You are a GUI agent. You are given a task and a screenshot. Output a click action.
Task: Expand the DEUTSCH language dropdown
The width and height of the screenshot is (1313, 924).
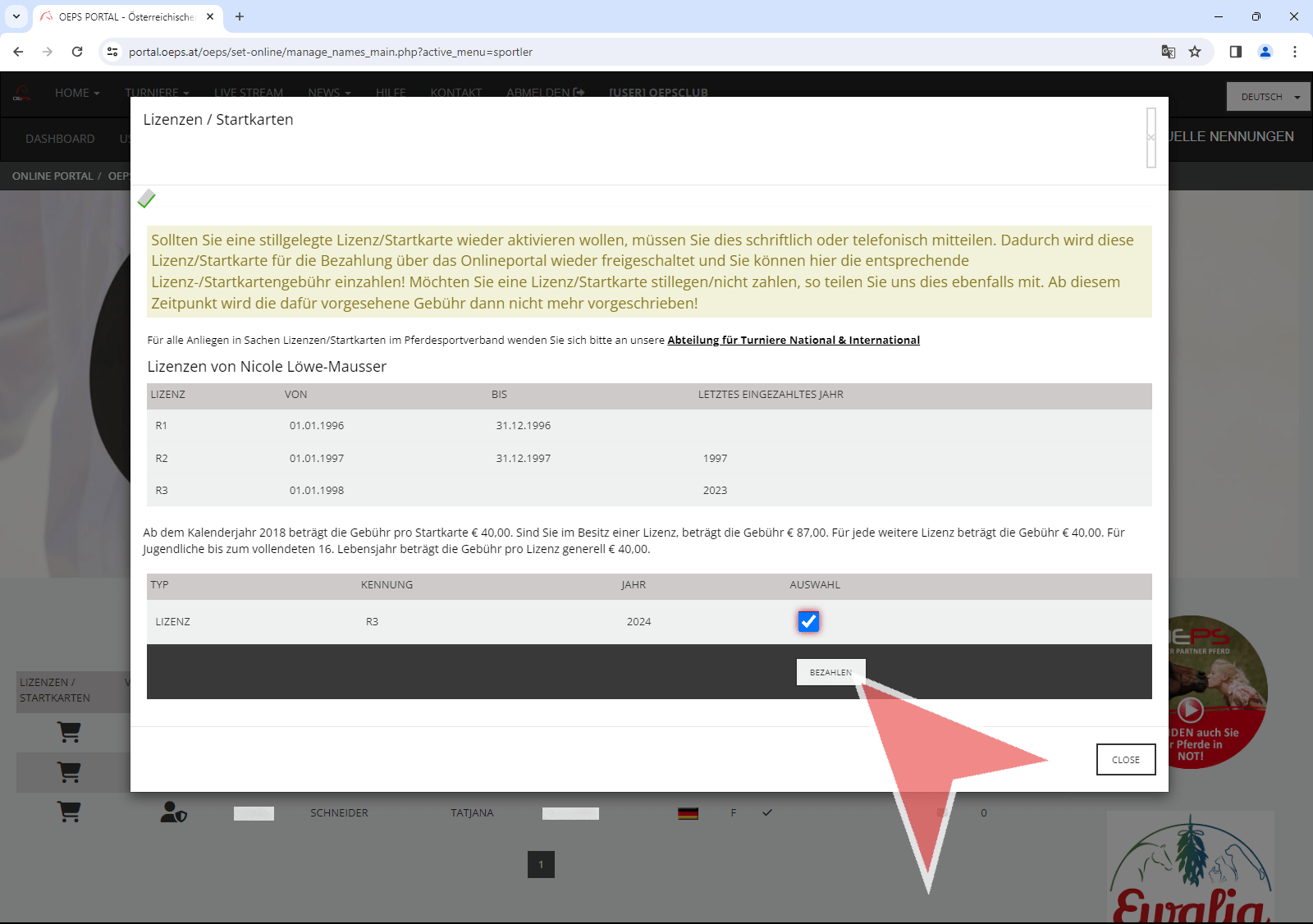(1269, 97)
